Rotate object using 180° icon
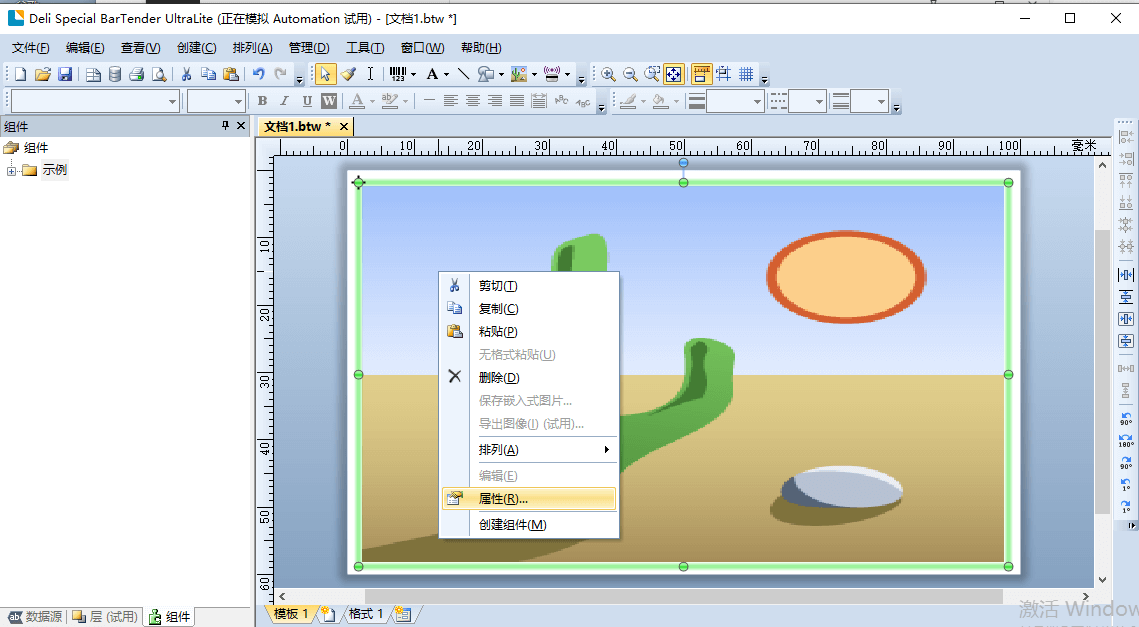This screenshot has height=627, width=1139. [x=1126, y=440]
